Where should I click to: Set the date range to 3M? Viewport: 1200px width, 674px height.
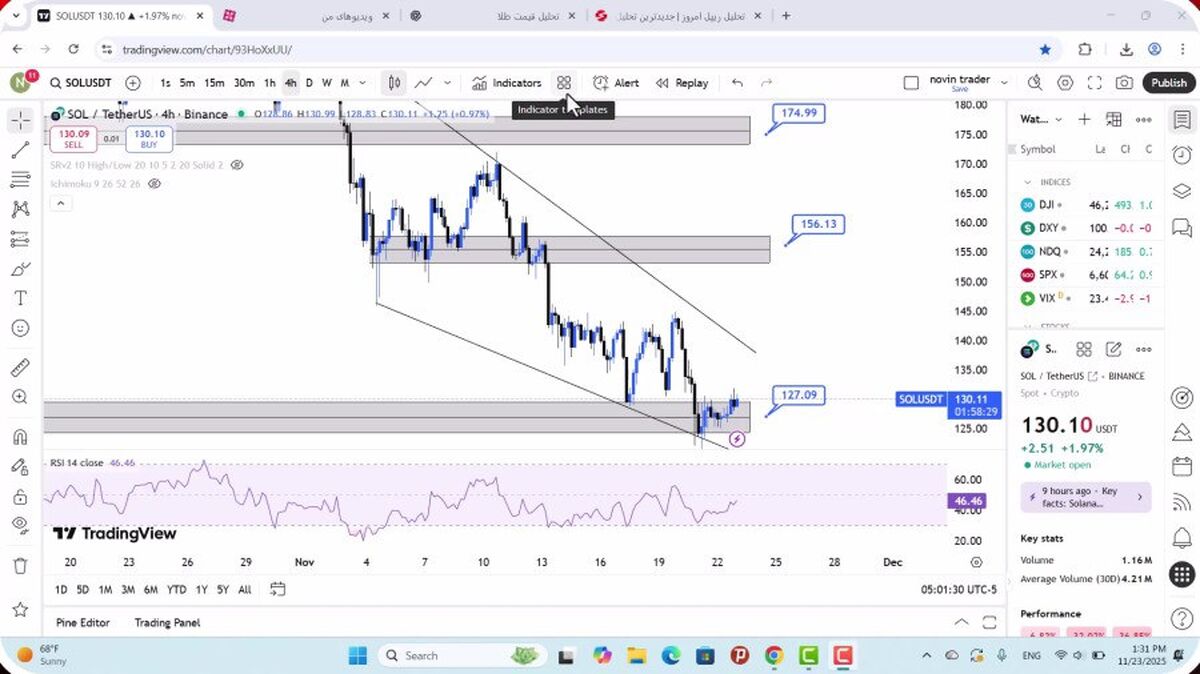[128, 589]
